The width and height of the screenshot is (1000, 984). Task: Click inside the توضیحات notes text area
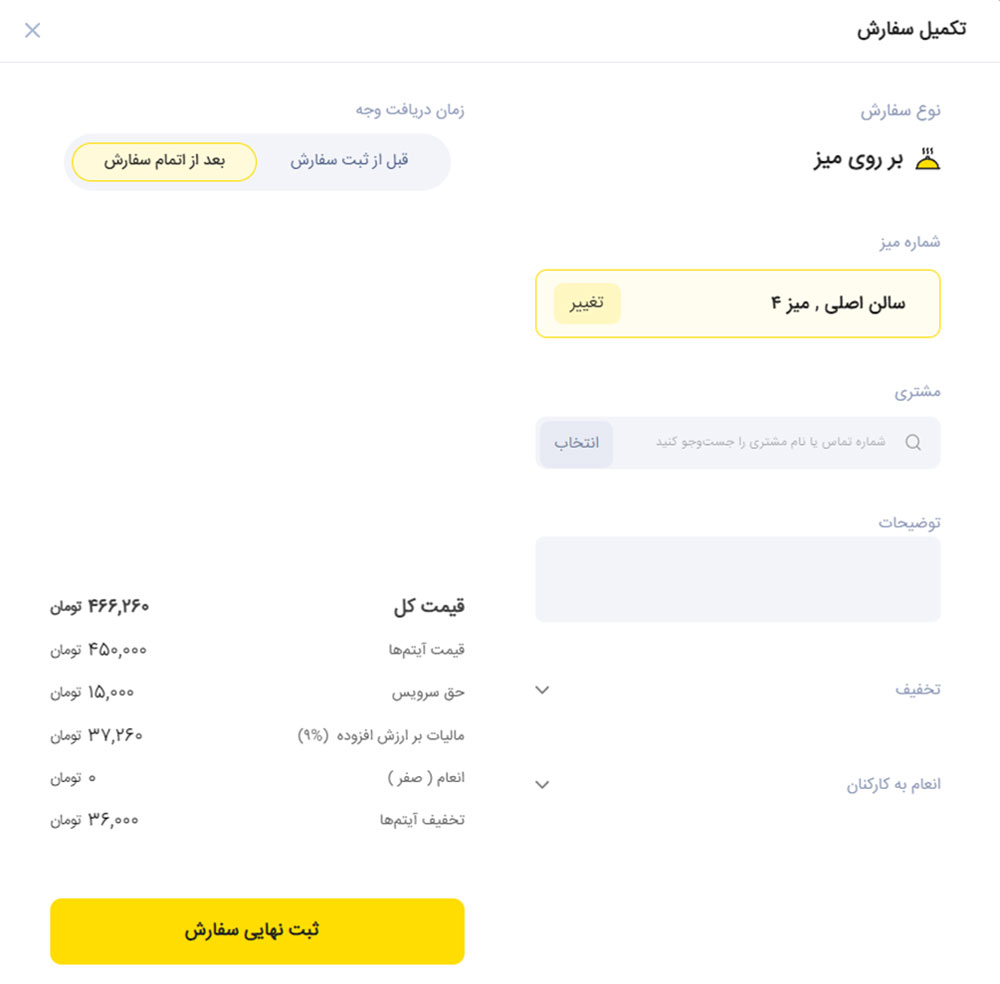click(738, 579)
